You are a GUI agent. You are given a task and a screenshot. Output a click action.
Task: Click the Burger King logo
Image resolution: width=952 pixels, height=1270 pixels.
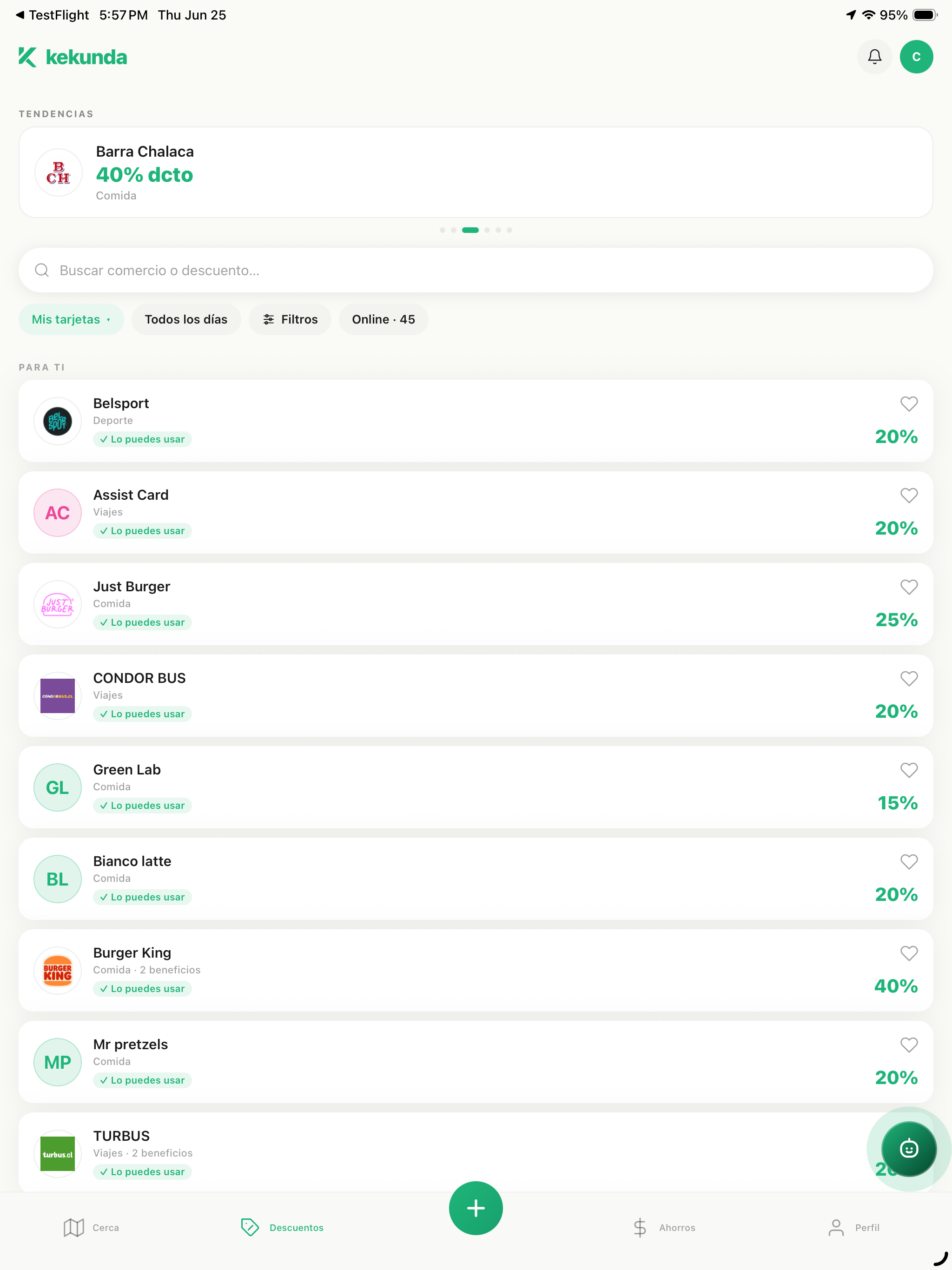tap(58, 970)
